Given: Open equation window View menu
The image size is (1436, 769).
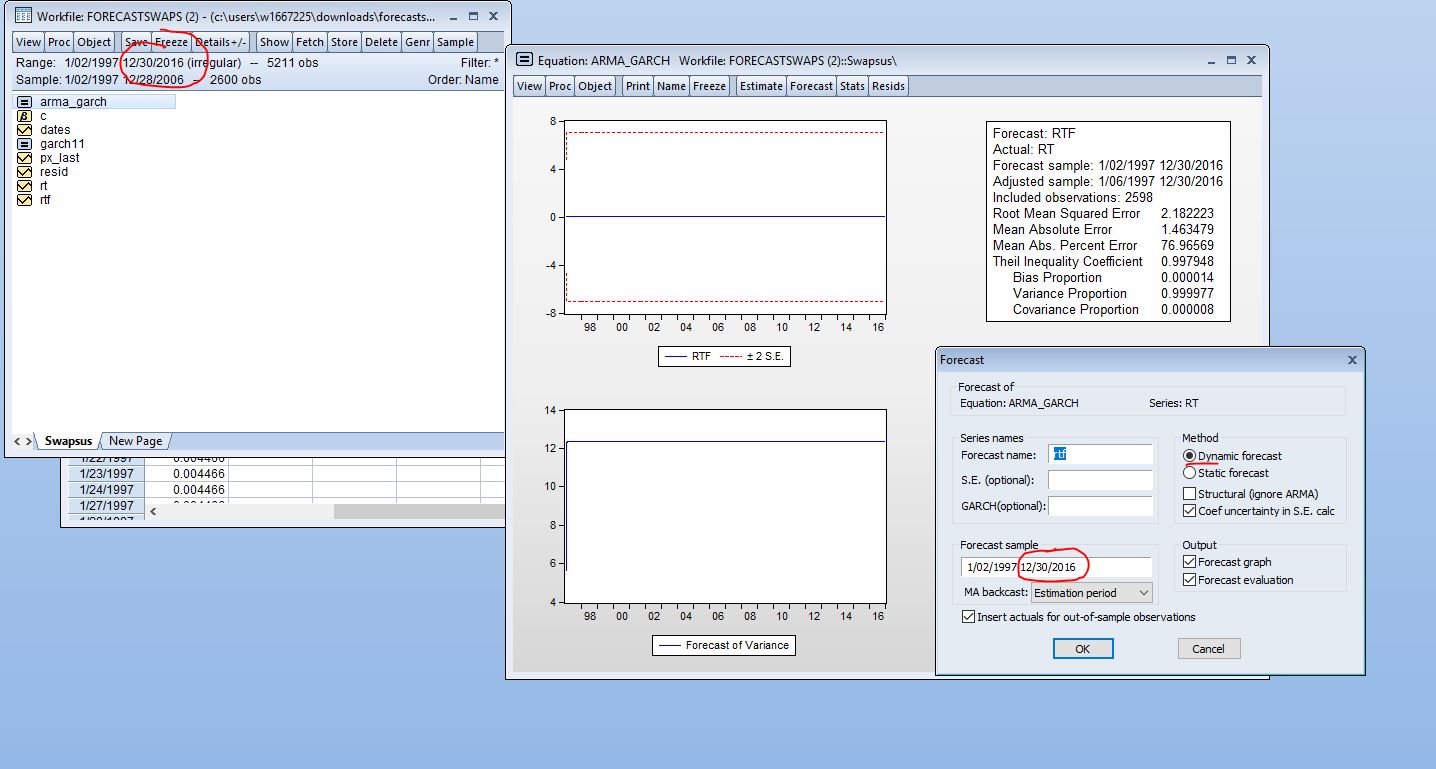Looking at the screenshot, I should 530,86.
